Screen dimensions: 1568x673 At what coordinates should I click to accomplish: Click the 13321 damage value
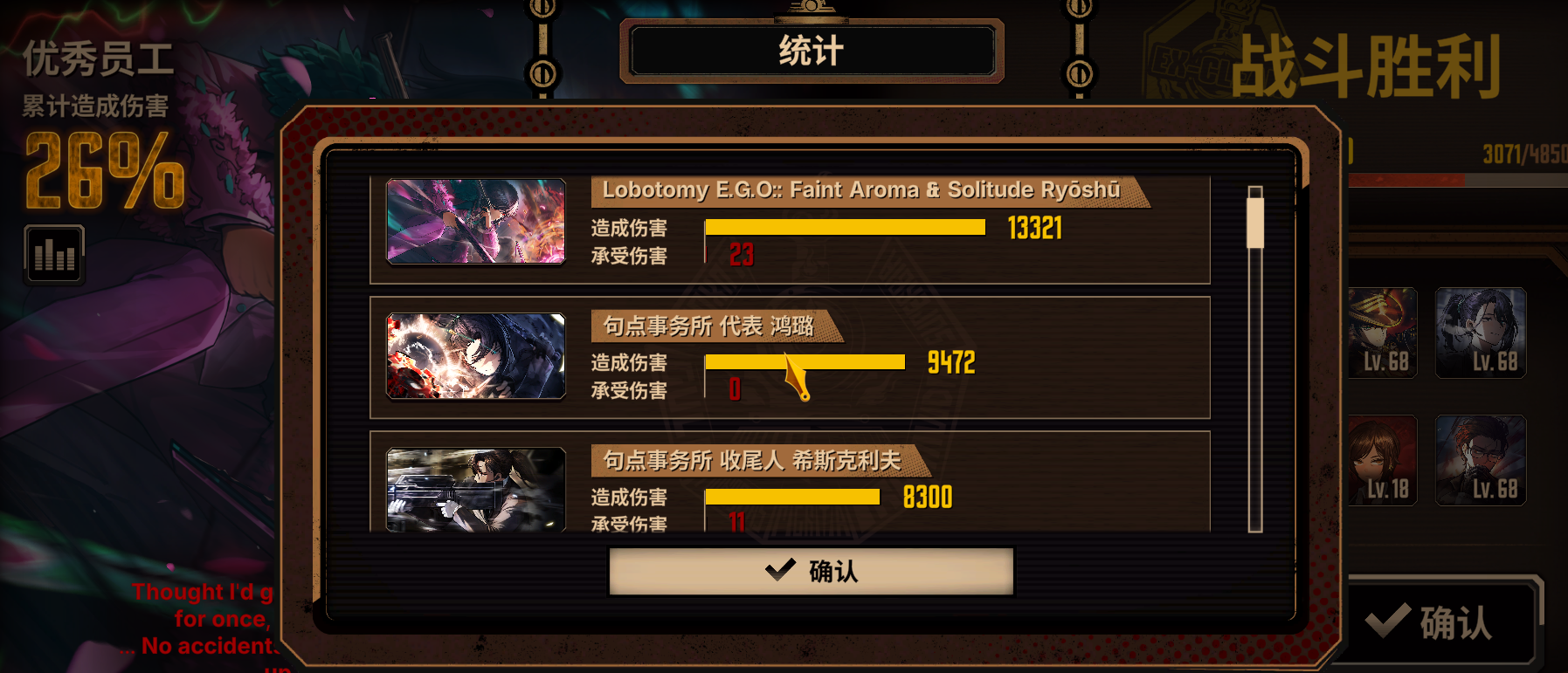point(1035,228)
